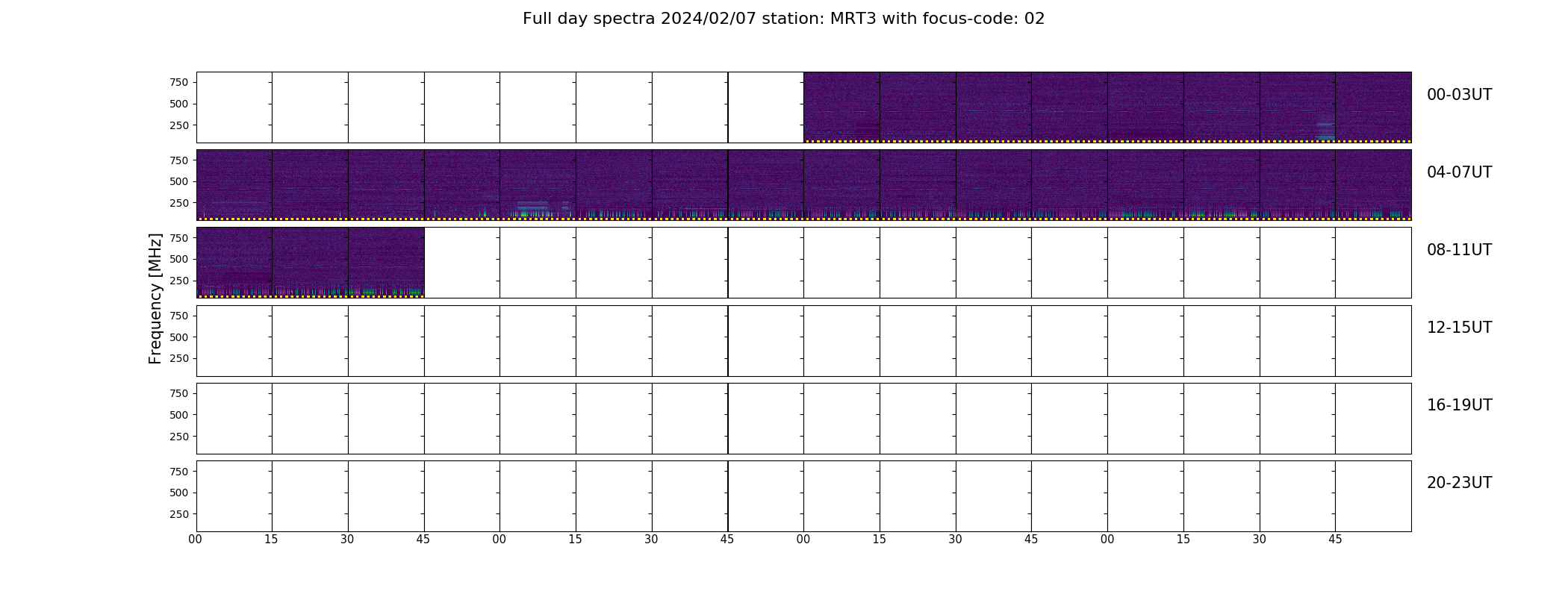The width and height of the screenshot is (1568, 597).
Task: Open the last spectrogram panel in the 04-07UT row
Action: tap(1373, 185)
